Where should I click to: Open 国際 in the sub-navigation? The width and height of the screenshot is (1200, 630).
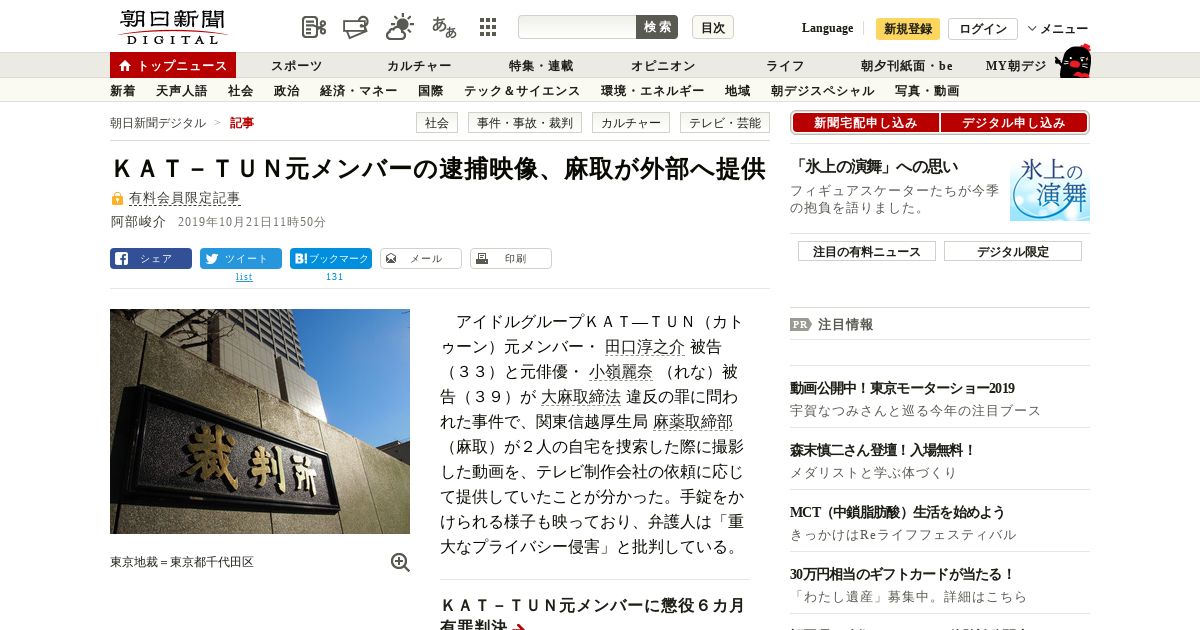pos(430,91)
